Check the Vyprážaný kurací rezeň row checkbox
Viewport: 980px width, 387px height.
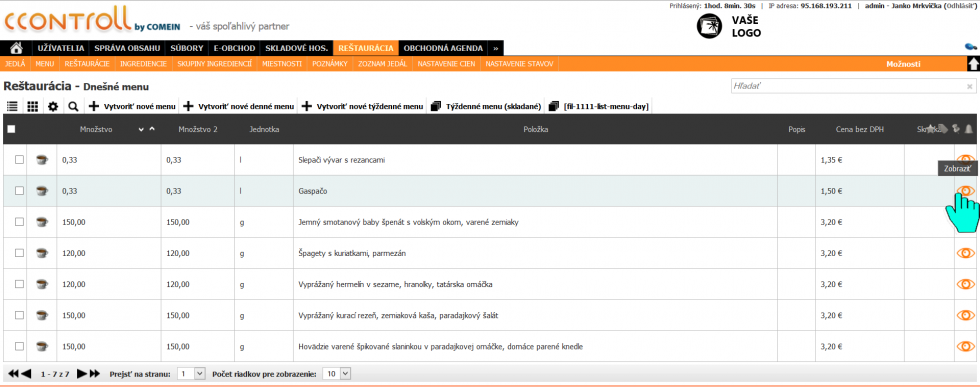pos(19,315)
